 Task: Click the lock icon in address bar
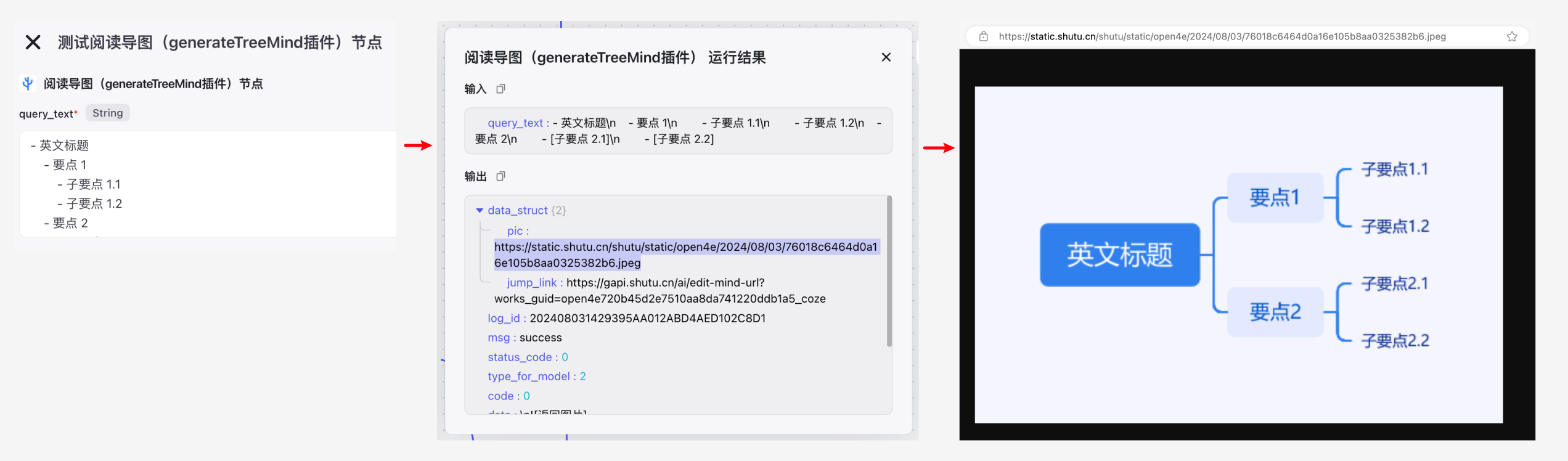pyautogui.click(x=984, y=36)
